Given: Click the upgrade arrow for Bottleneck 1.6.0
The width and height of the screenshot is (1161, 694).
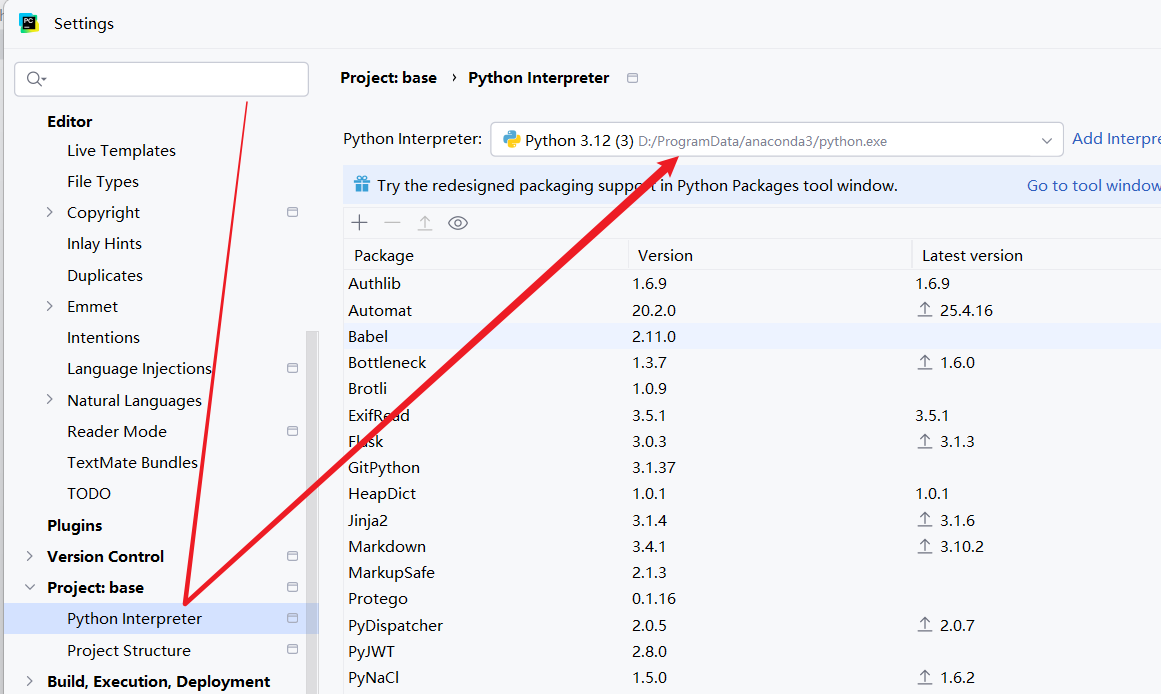Looking at the screenshot, I should click(x=925, y=362).
